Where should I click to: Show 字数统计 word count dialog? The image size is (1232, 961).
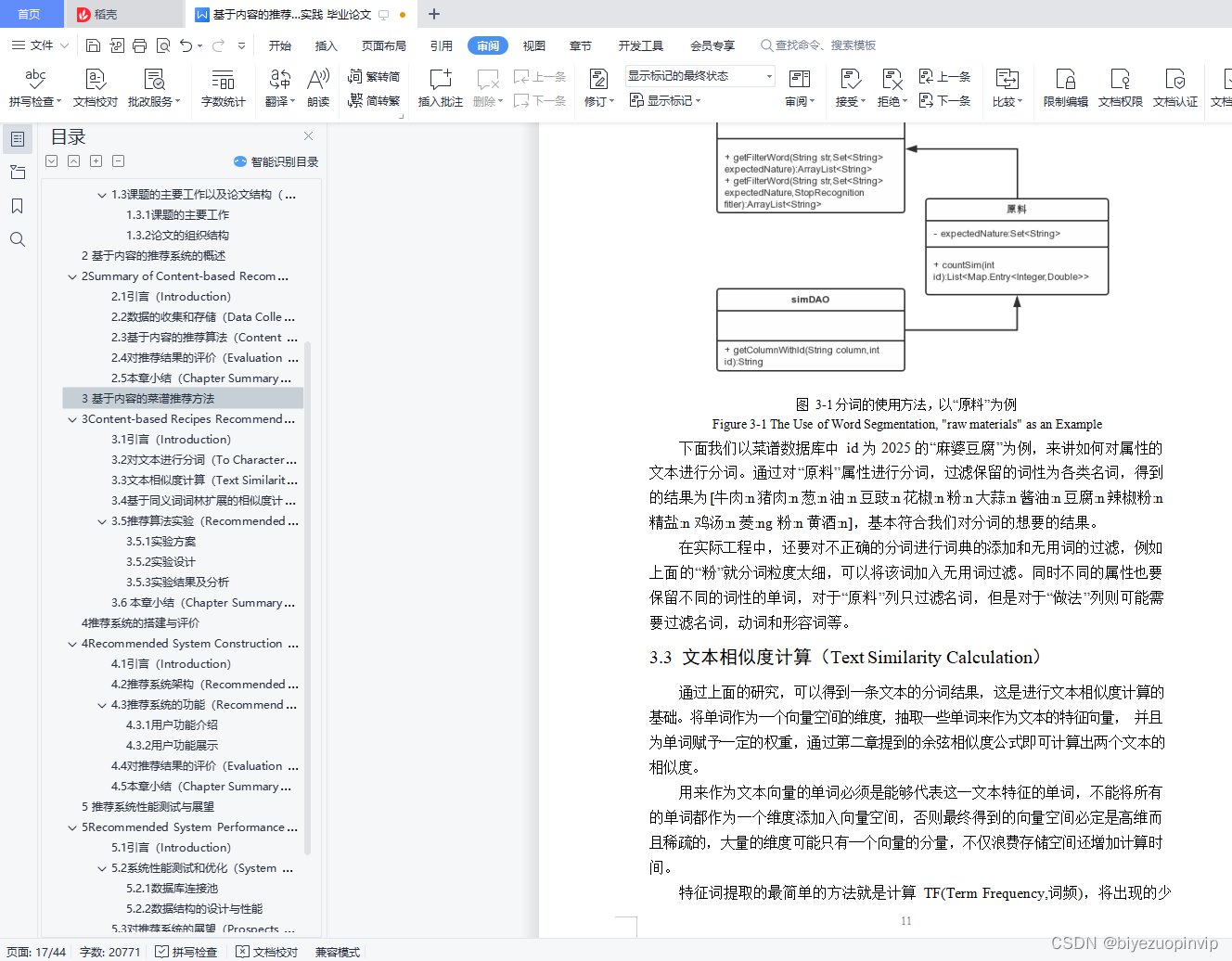click(x=223, y=88)
